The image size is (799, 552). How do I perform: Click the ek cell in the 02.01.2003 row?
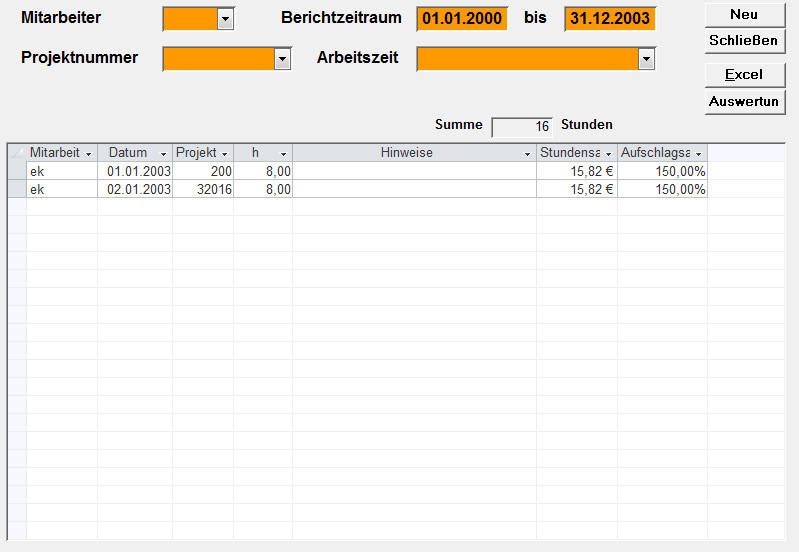point(62,189)
